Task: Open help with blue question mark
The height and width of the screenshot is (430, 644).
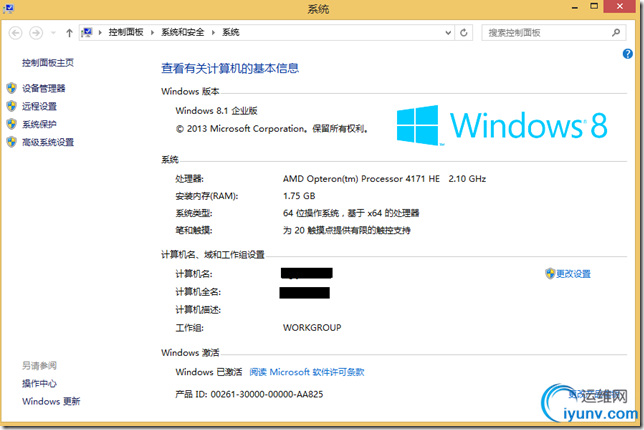Action: point(628,54)
